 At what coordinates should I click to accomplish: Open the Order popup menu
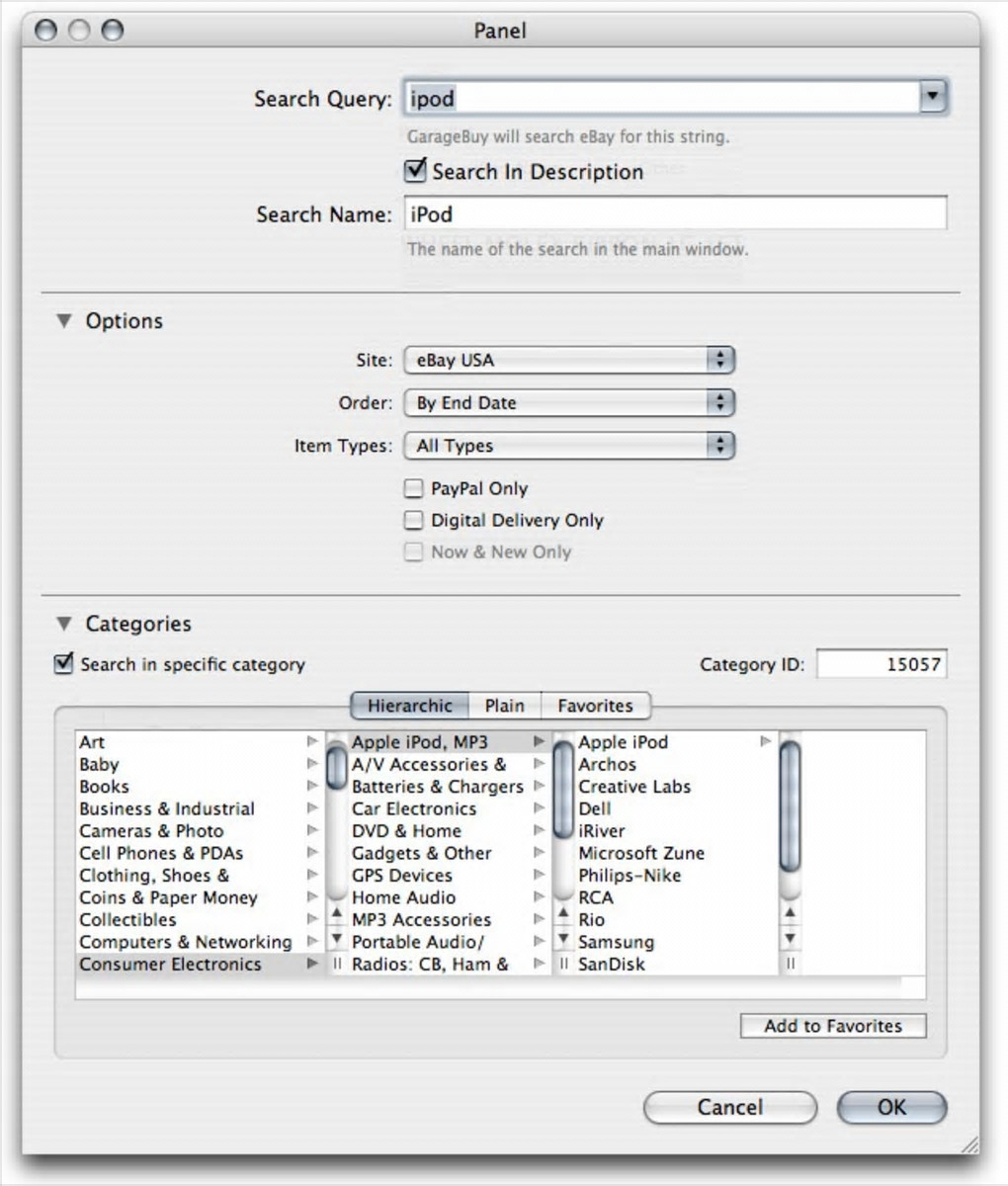click(x=569, y=402)
